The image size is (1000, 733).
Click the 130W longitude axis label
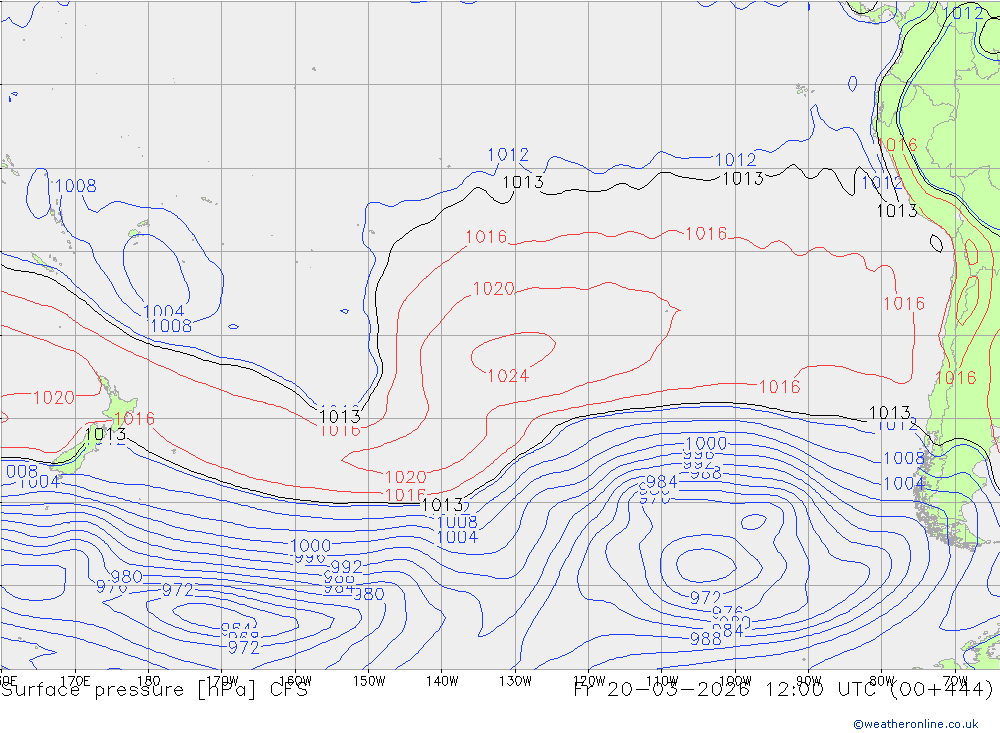point(515,681)
